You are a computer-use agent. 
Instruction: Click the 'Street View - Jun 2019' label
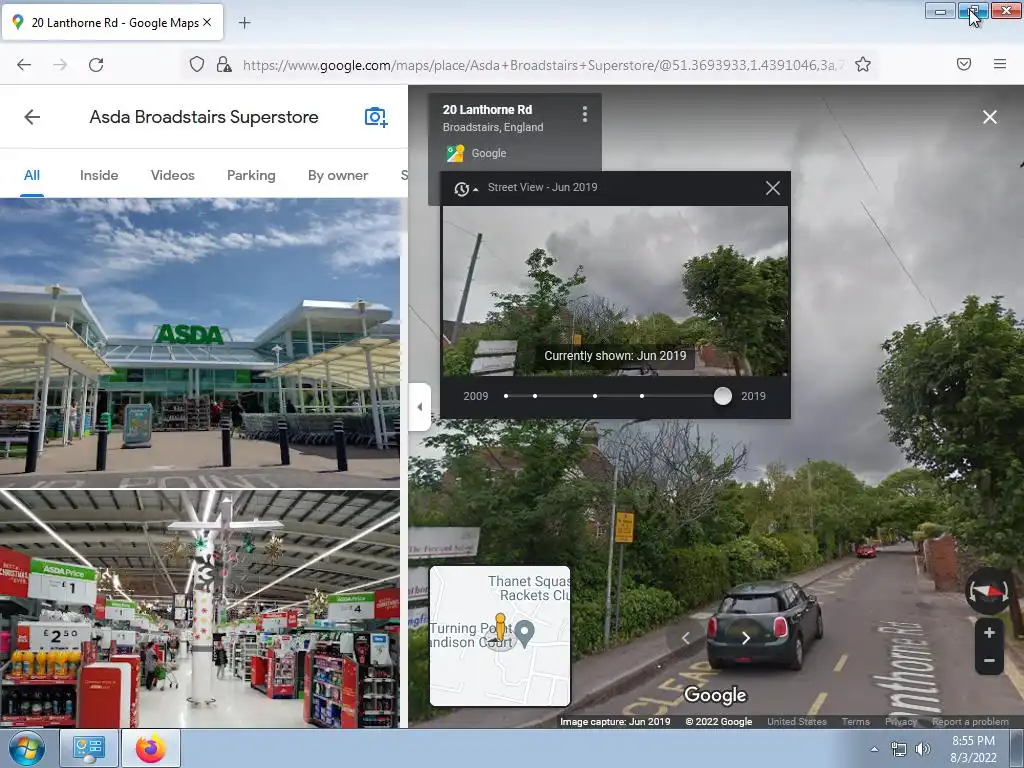542,187
